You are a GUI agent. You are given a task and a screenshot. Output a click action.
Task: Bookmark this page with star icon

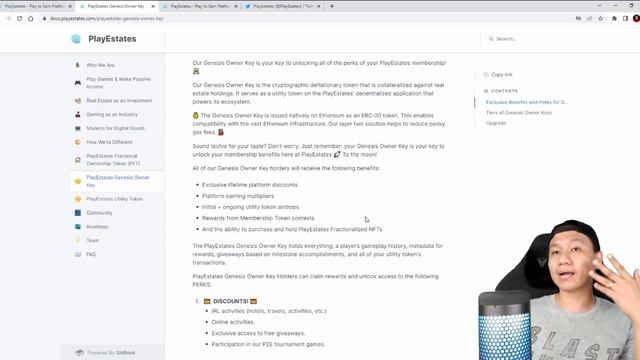tap(600, 18)
